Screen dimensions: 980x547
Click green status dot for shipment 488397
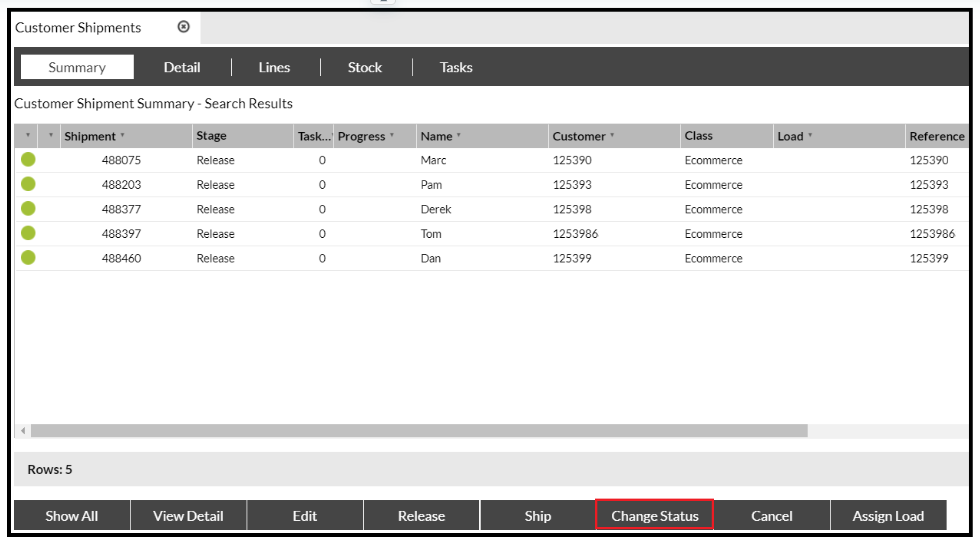point(28,233)
